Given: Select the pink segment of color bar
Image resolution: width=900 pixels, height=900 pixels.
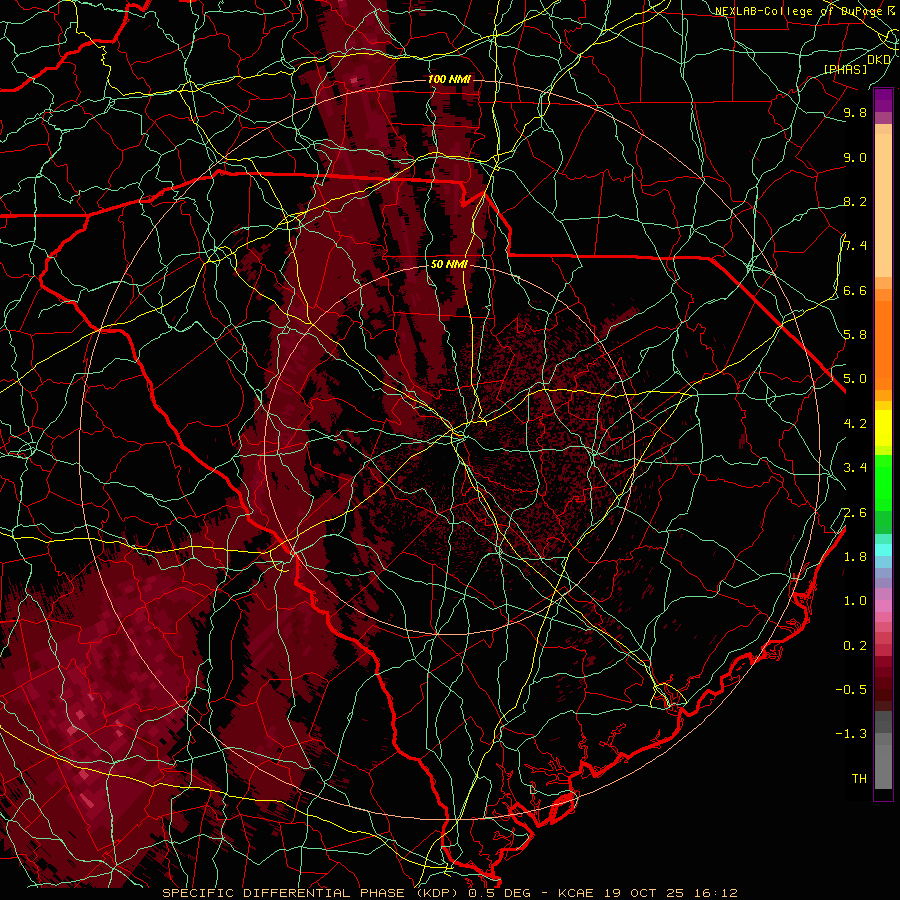Looking at the screenshot, I should coord(883,606).
